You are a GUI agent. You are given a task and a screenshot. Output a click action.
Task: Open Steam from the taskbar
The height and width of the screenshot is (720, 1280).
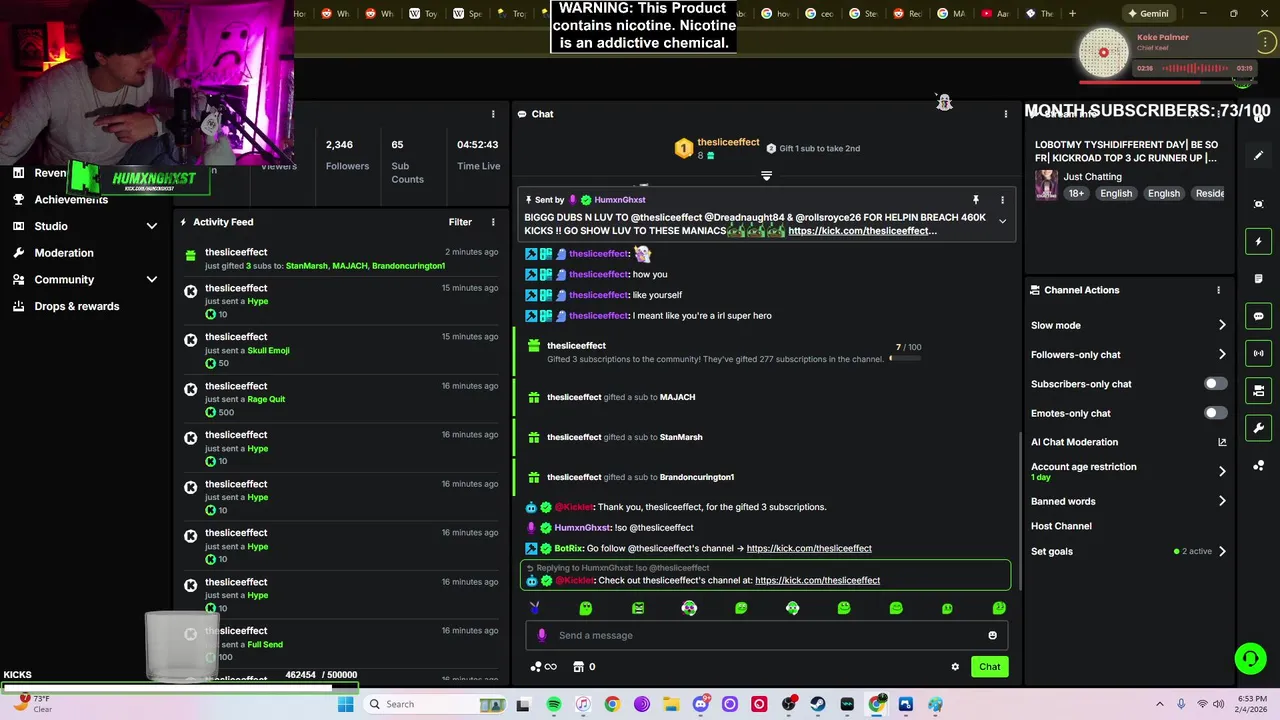tap(818, 704)
